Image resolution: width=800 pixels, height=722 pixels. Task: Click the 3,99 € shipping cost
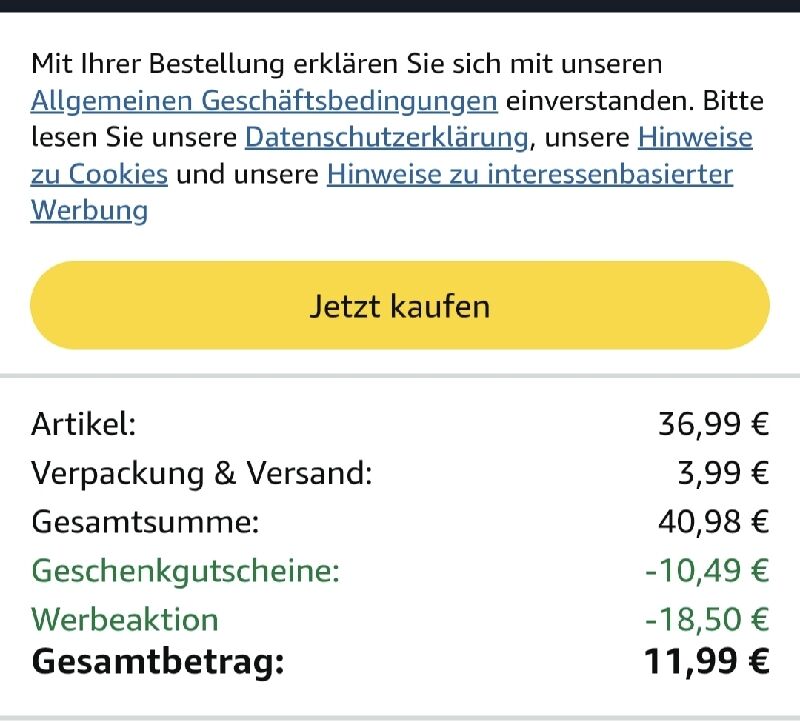(x=723, y=473)
